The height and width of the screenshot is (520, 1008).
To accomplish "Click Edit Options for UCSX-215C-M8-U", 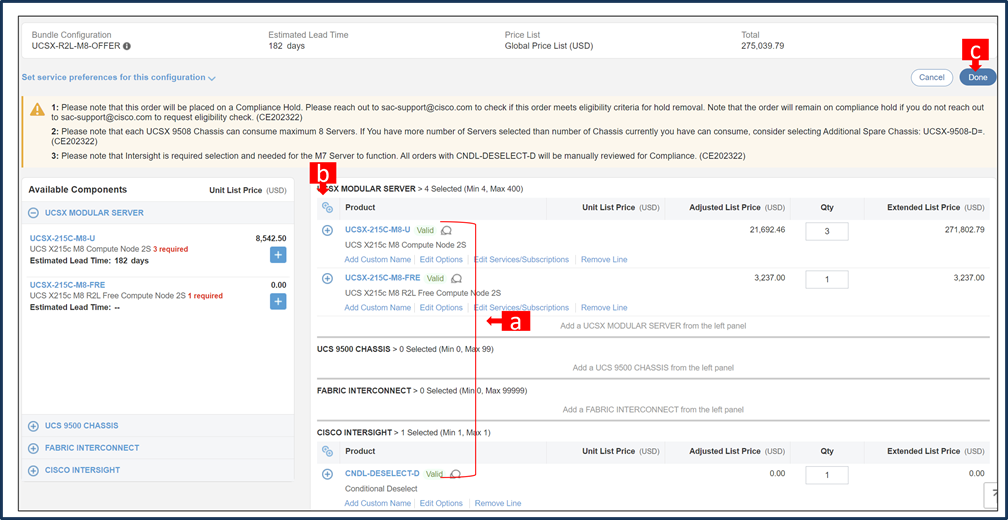I will (441, 260).
